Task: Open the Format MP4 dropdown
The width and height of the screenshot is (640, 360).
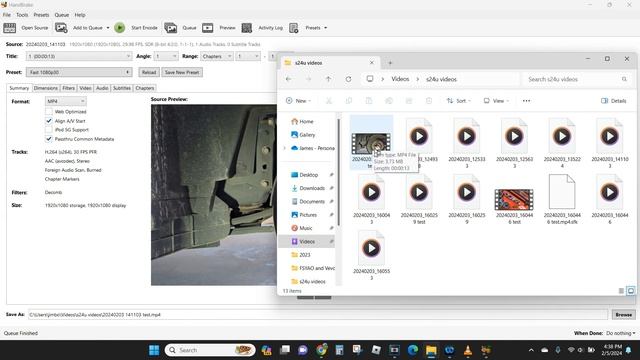Action: pyautogui.click(x=65, y=101)
